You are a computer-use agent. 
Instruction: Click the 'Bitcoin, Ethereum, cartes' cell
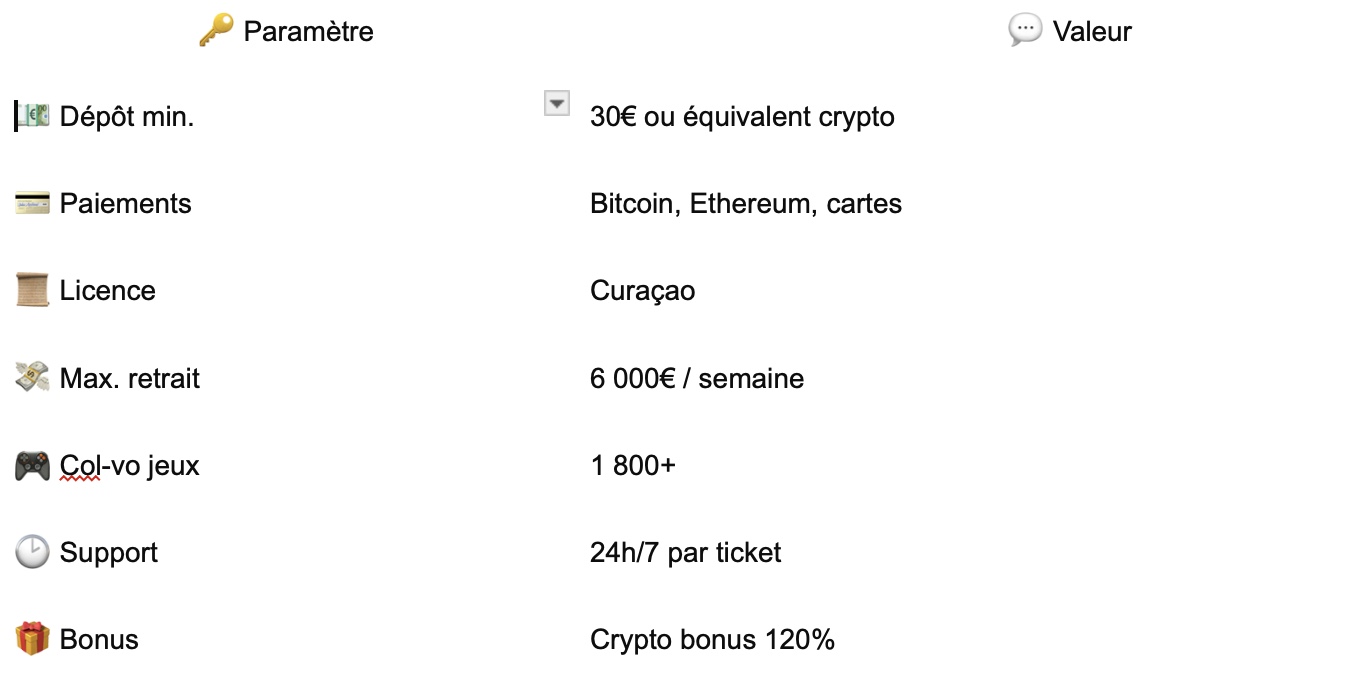(x=746, y=204)
